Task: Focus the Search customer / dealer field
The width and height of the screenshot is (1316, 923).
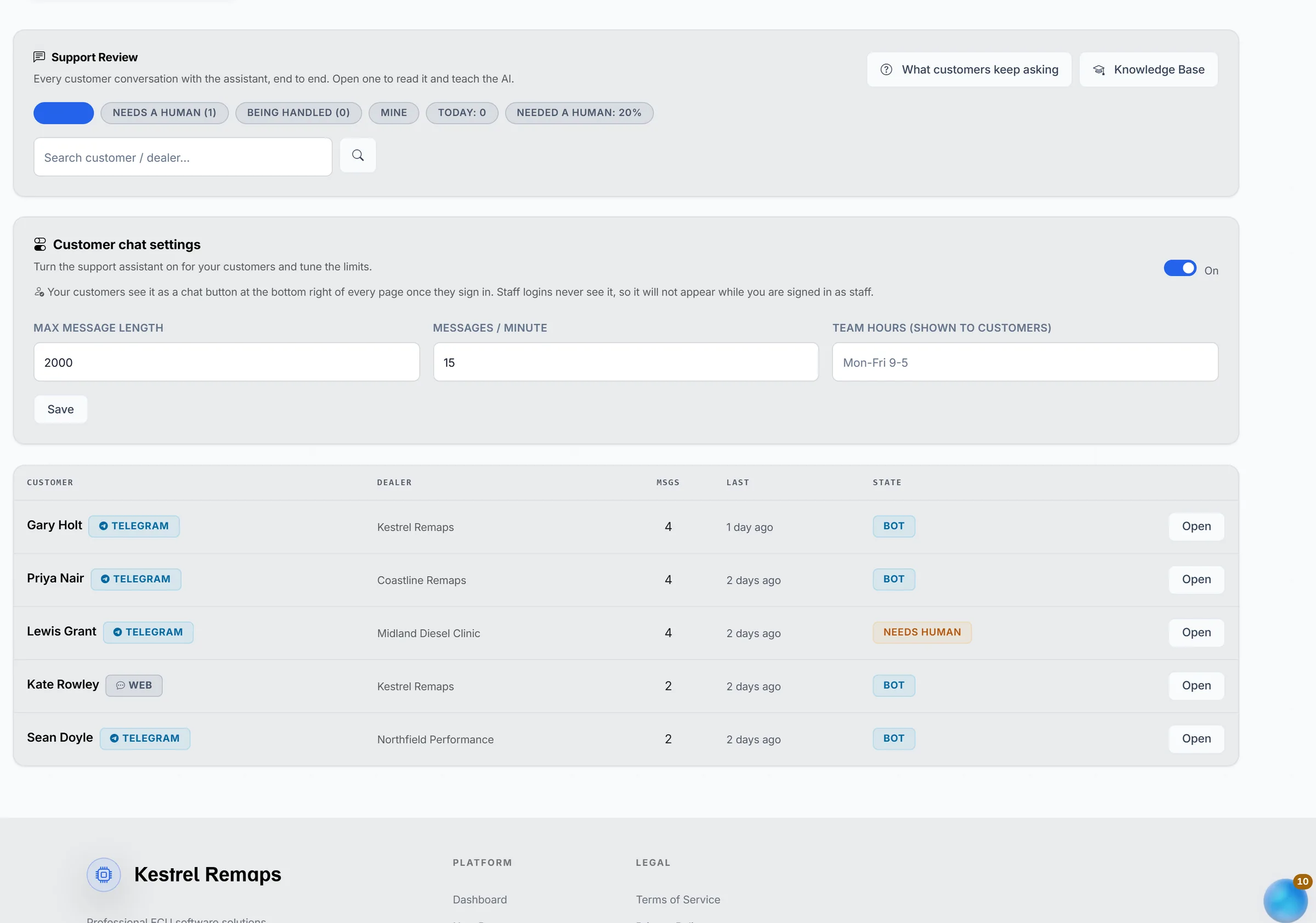Action: (183, 157)
